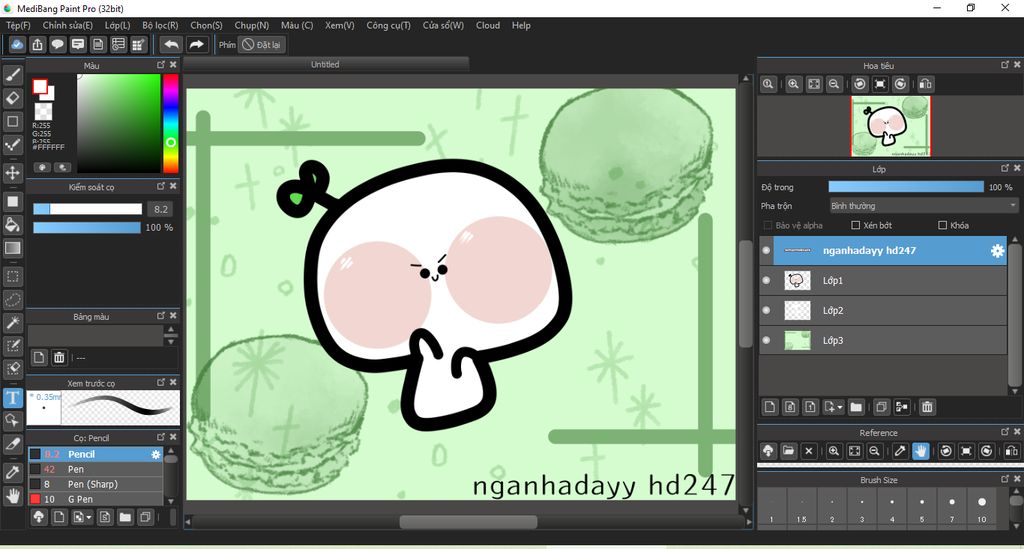The width and height of the screenshot is (1024, 549).
Task: Click the brush opacity slider at 100 %
Action: click(x=87, y=227)
